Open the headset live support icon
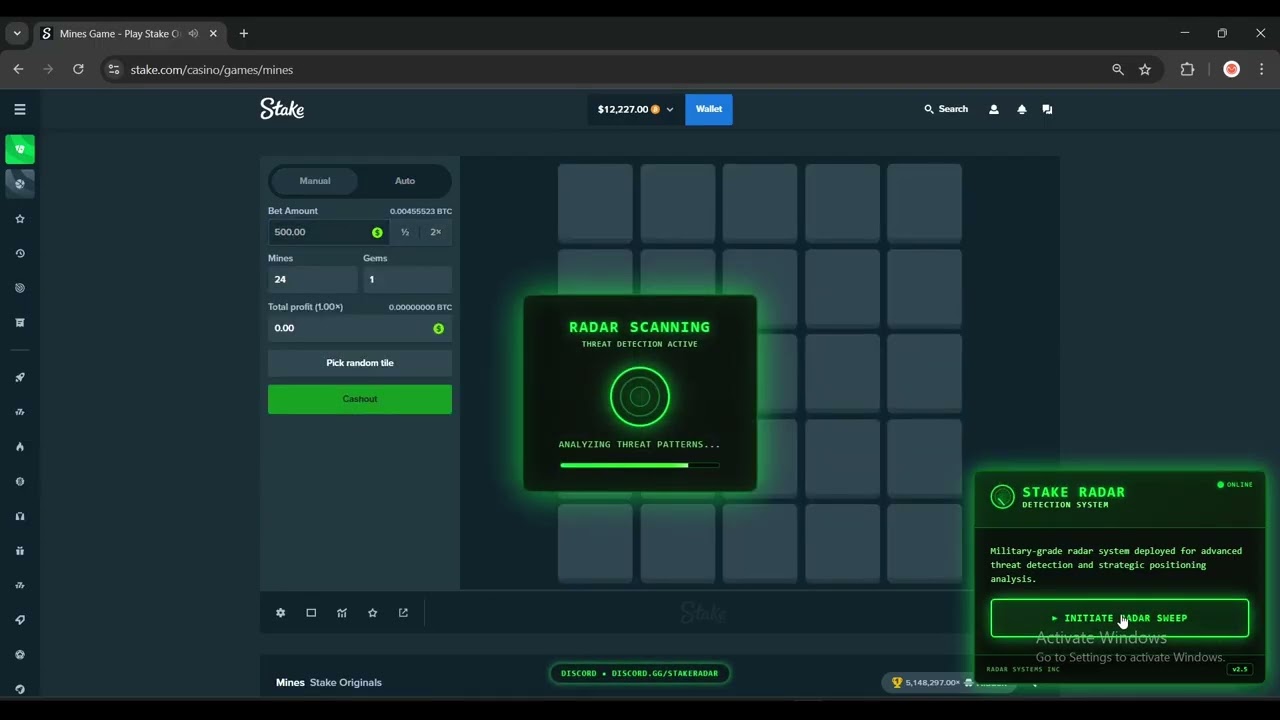The height and width of the screenshot is (720, 1280). coord(20,516)
